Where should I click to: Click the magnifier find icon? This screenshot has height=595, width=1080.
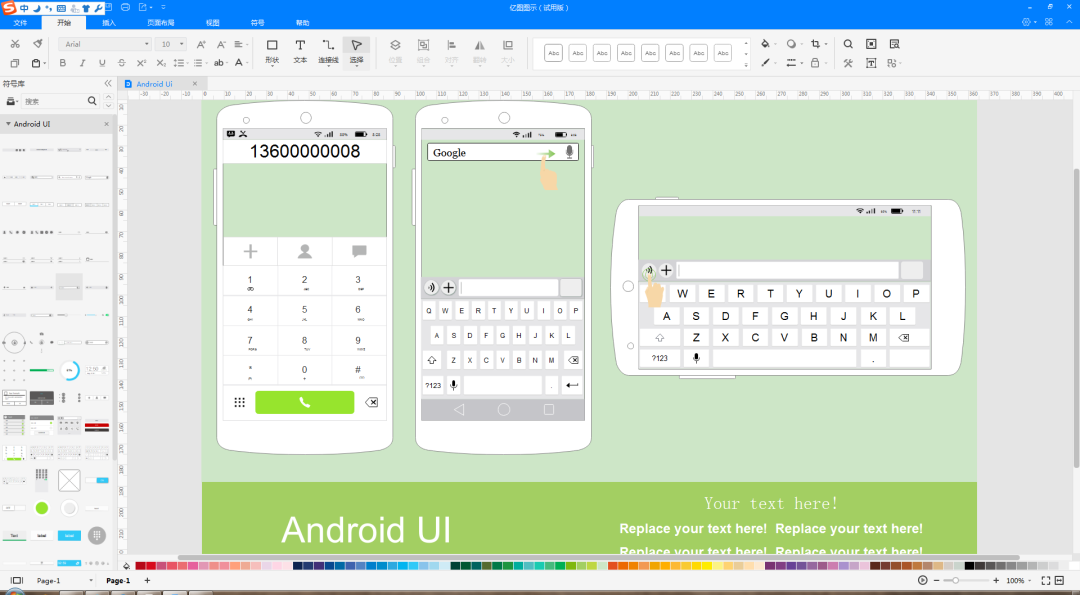tap(848, 44)
